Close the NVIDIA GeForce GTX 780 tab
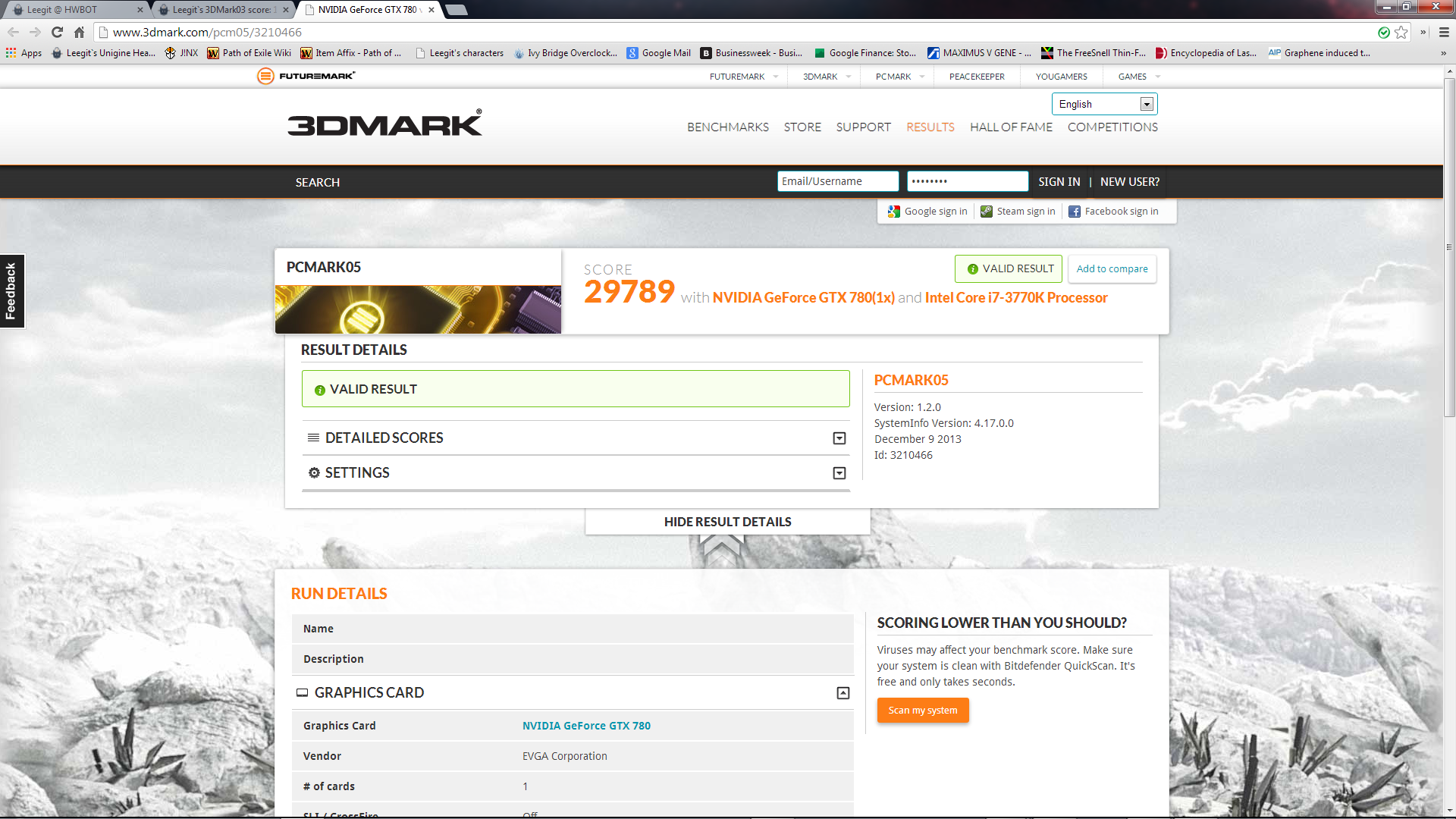1456x819 pixels. click(431, 10)
